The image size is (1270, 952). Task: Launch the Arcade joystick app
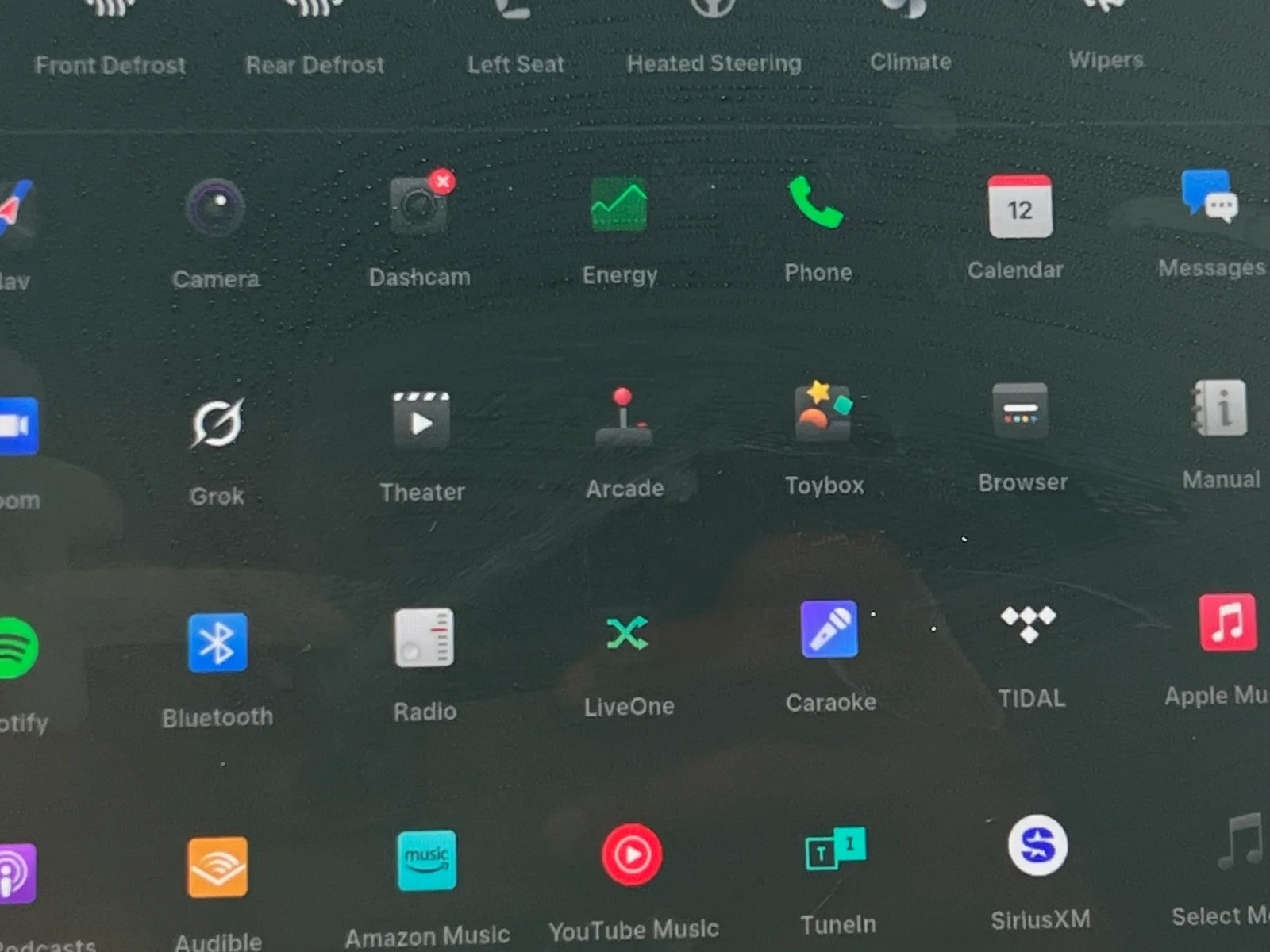pyautogui.click(x=624, y=416)
